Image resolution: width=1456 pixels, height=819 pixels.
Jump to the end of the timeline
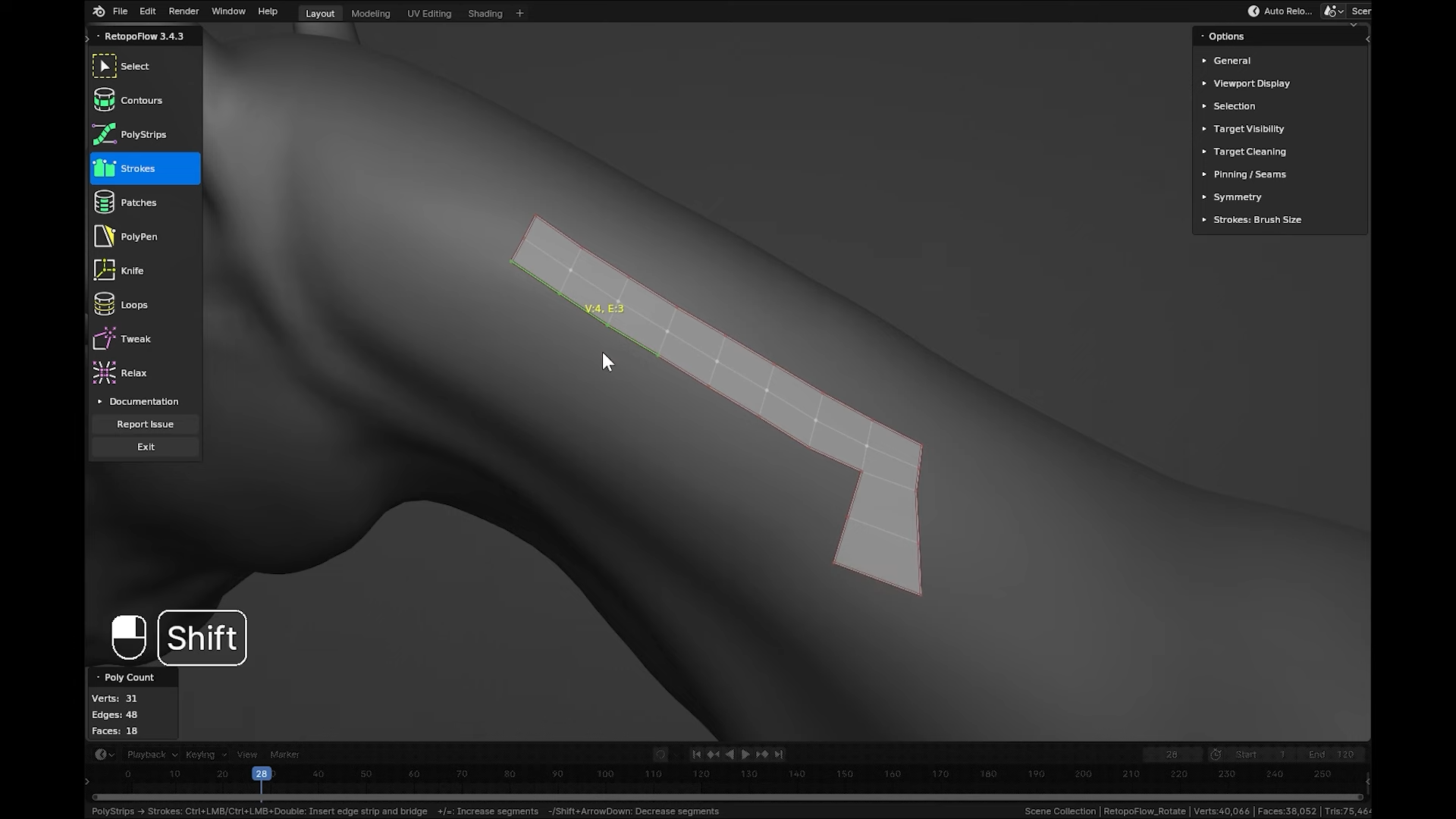click(780, 754)
